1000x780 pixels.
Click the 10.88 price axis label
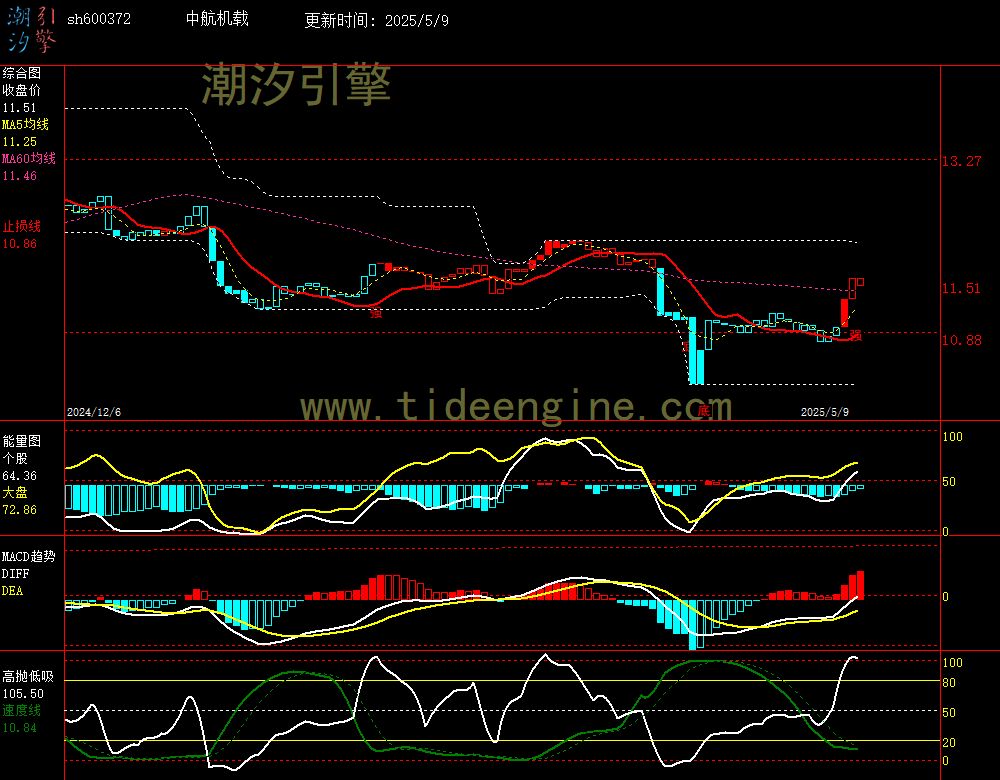point(962,340)
